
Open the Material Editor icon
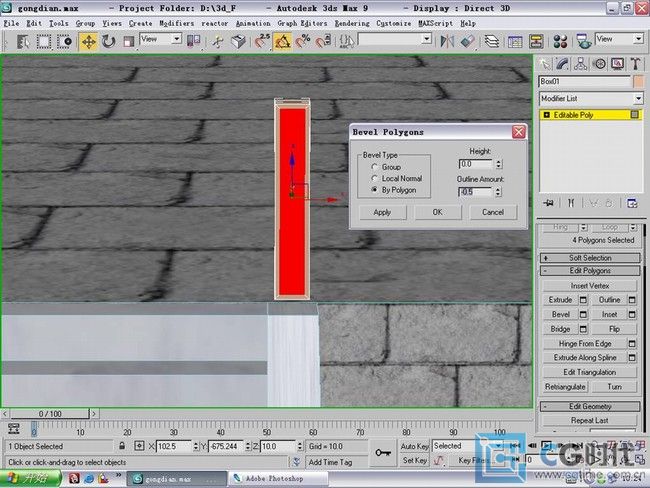tap(560, 41)
